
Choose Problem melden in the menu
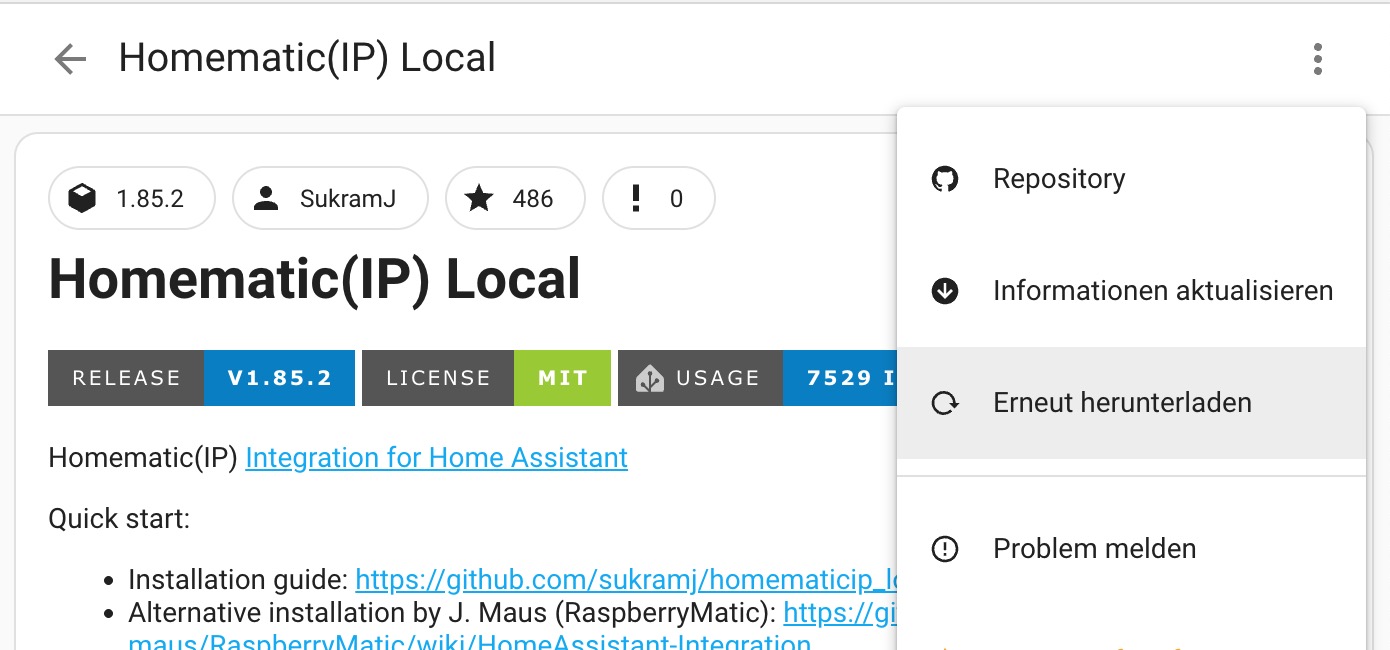coord(1131,549)
